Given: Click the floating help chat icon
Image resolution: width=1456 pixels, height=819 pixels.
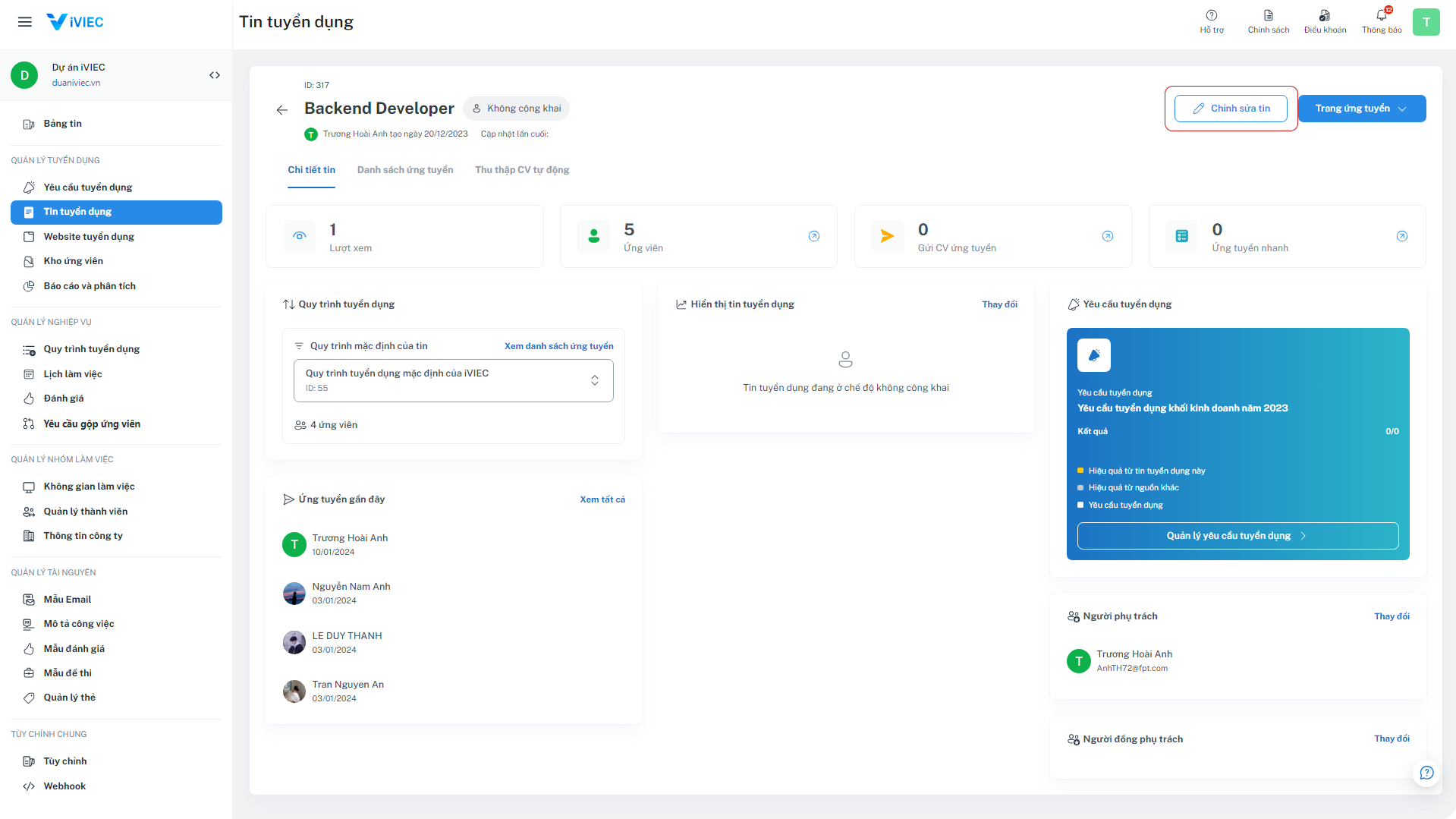Looking at the screenshot, I should point(1426,773).
